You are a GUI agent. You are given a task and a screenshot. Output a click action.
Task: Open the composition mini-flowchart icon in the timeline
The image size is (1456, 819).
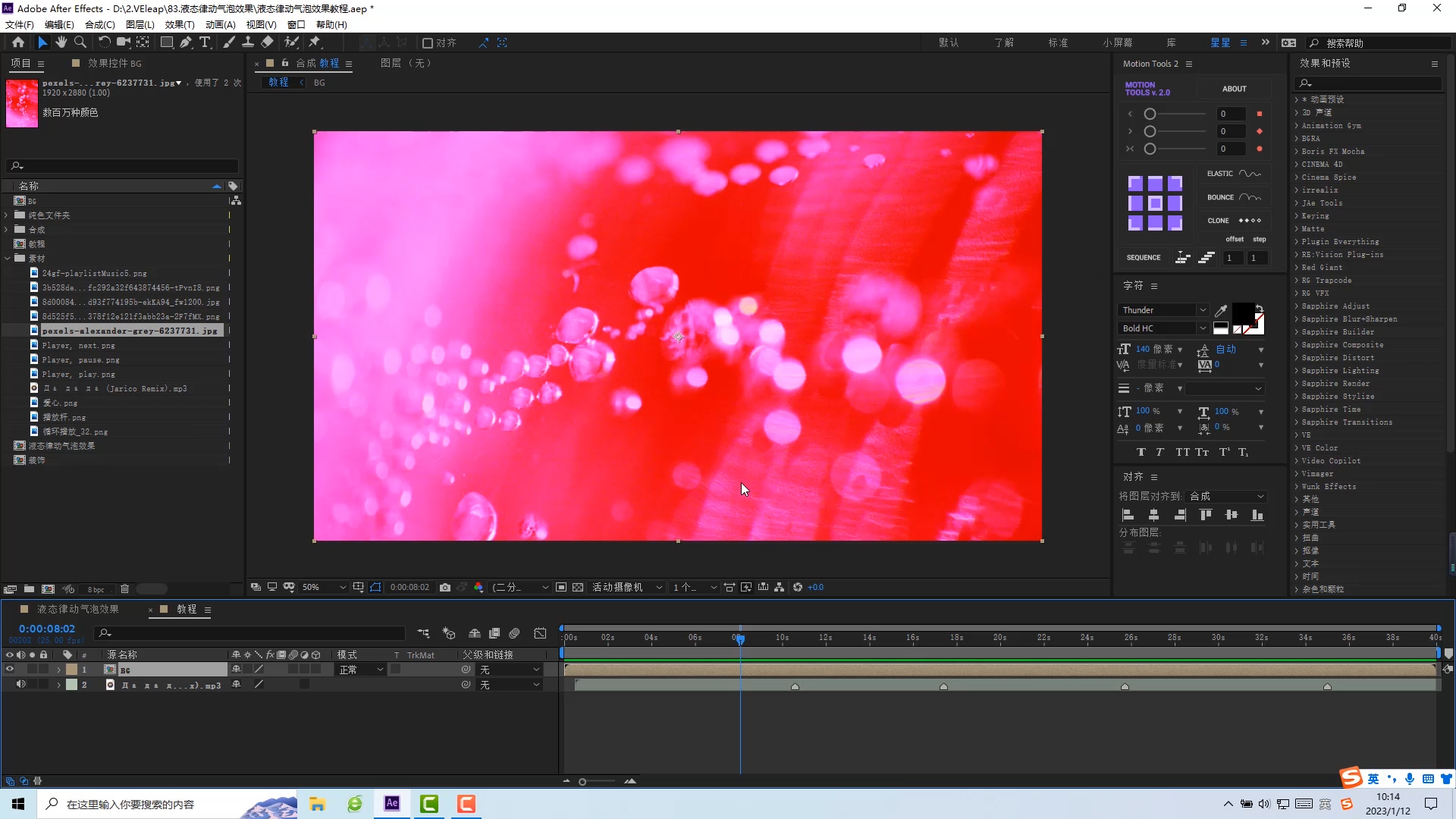423,633
